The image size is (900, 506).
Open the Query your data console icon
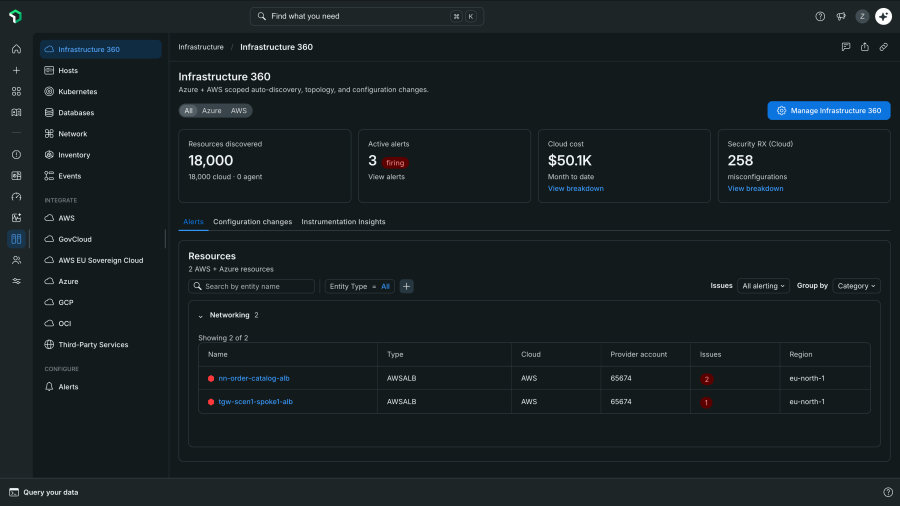coord(14,492)
